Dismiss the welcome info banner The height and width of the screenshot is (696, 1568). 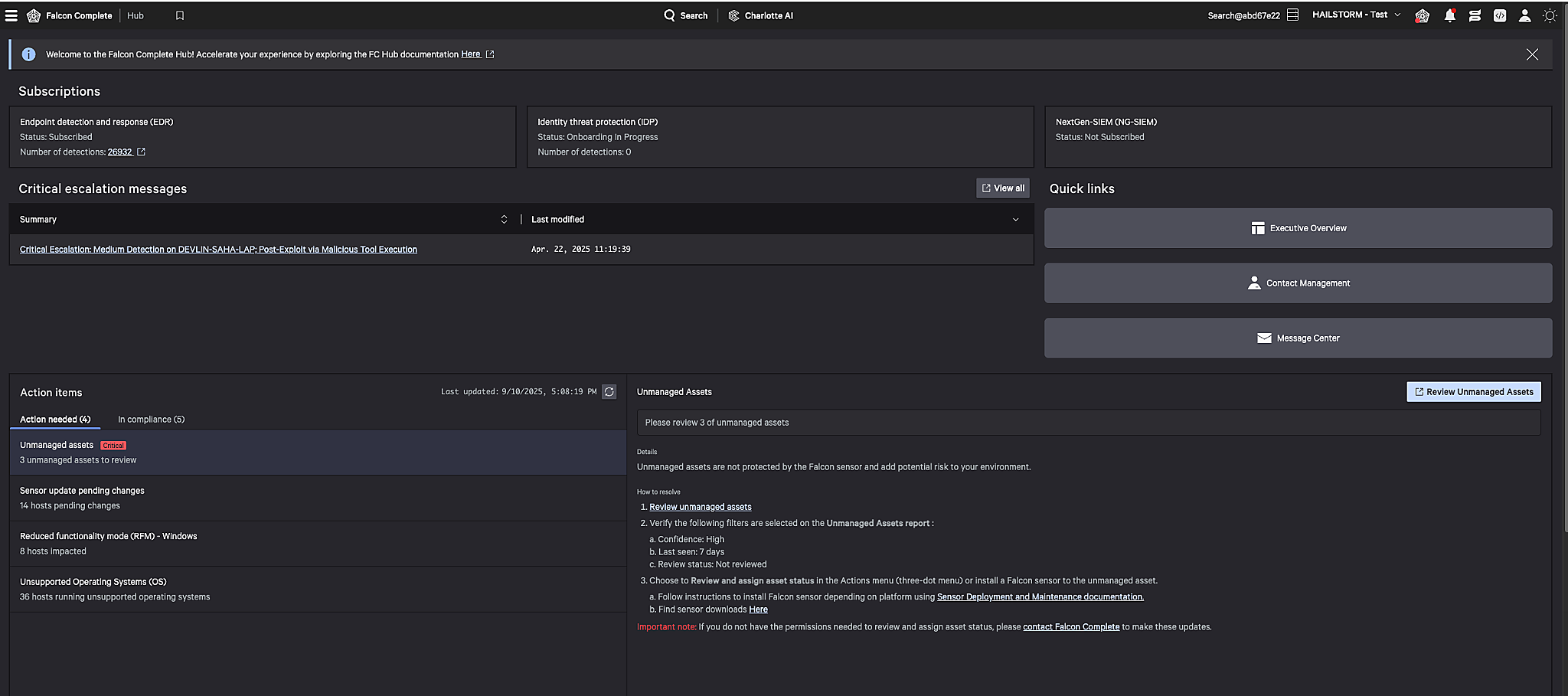coord(1532,54)
